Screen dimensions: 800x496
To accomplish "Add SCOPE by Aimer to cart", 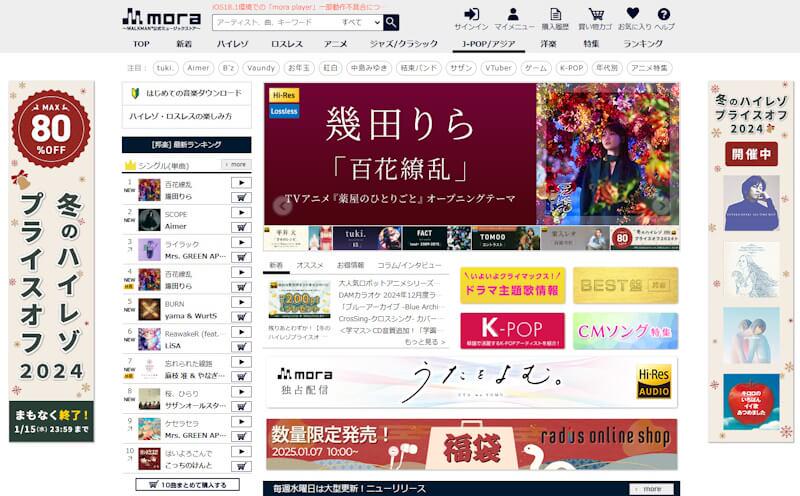I will point(241,227).
